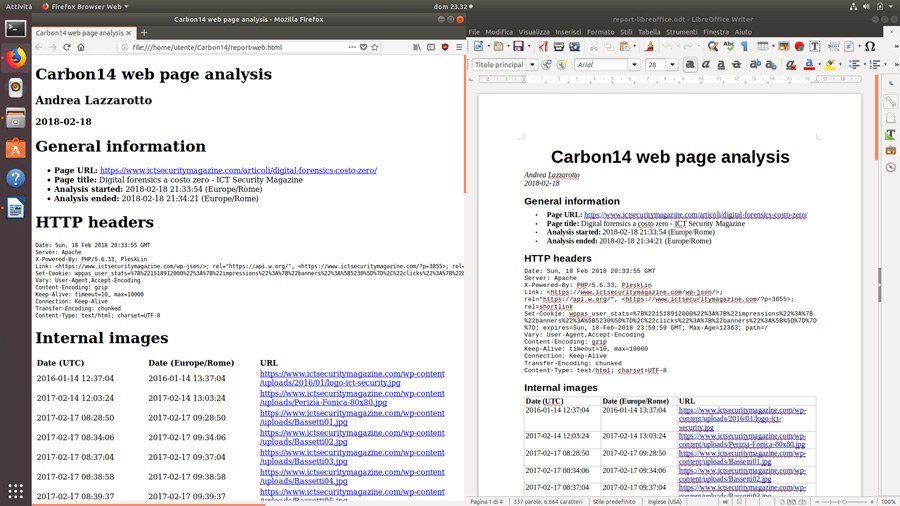Export document as PDF
900x506 pixels.
pos(542,46)
